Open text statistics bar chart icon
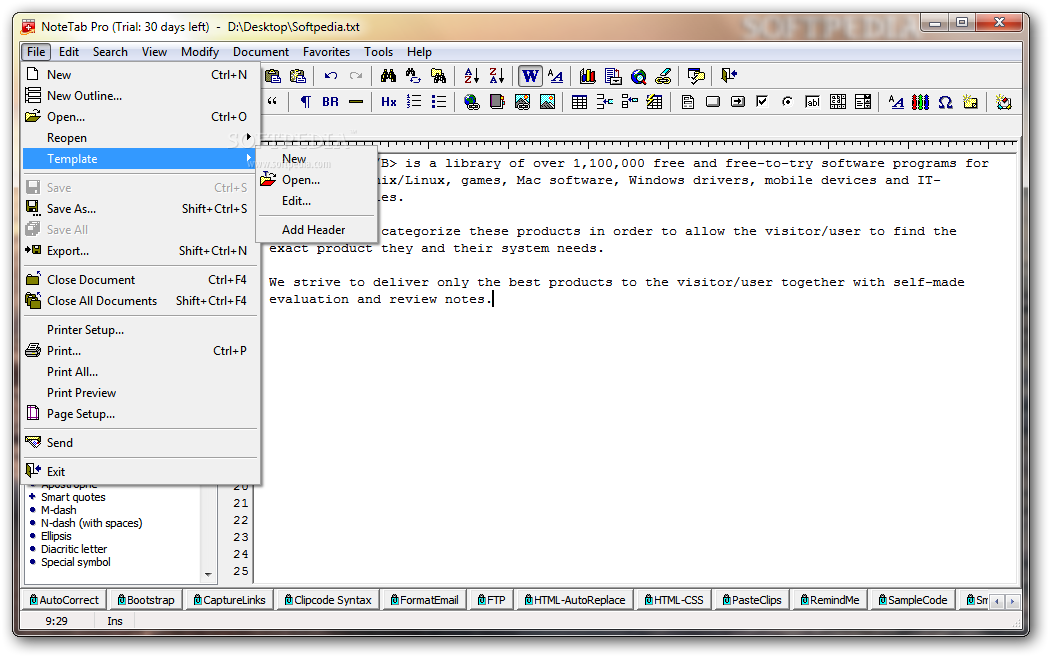1050x657 pixels. pos(587,76)
